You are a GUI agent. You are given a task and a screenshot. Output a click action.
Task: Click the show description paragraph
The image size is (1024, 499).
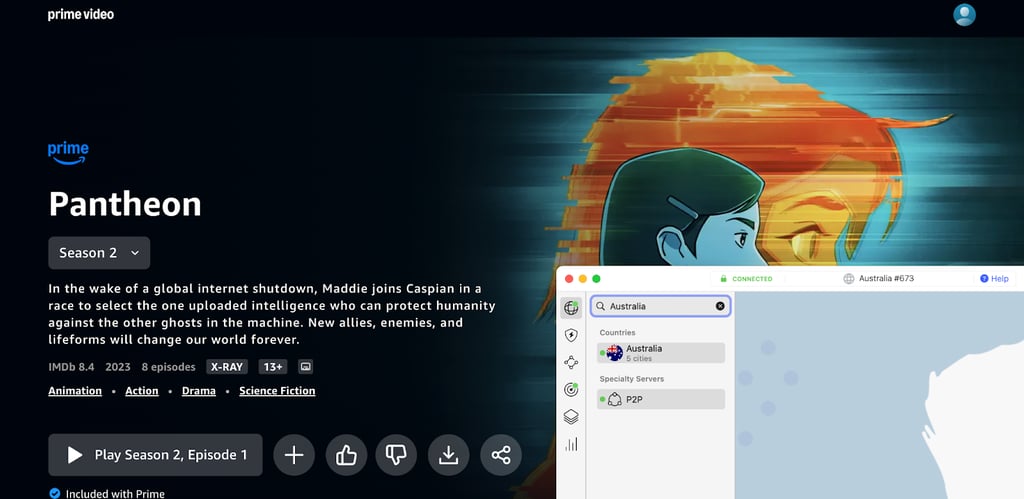pyautogui.click(x=272, y=314)
